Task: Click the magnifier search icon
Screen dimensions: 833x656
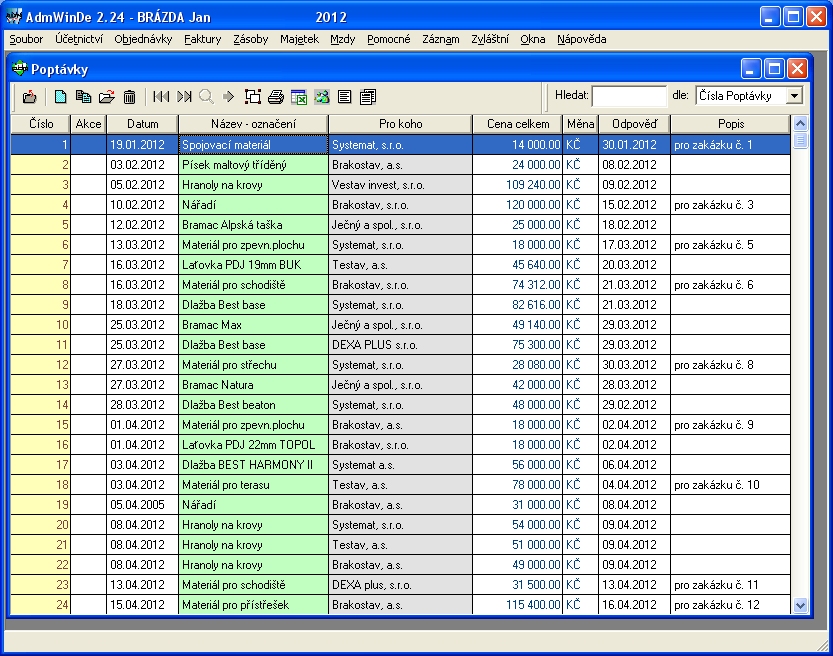Action: point(207,97)
